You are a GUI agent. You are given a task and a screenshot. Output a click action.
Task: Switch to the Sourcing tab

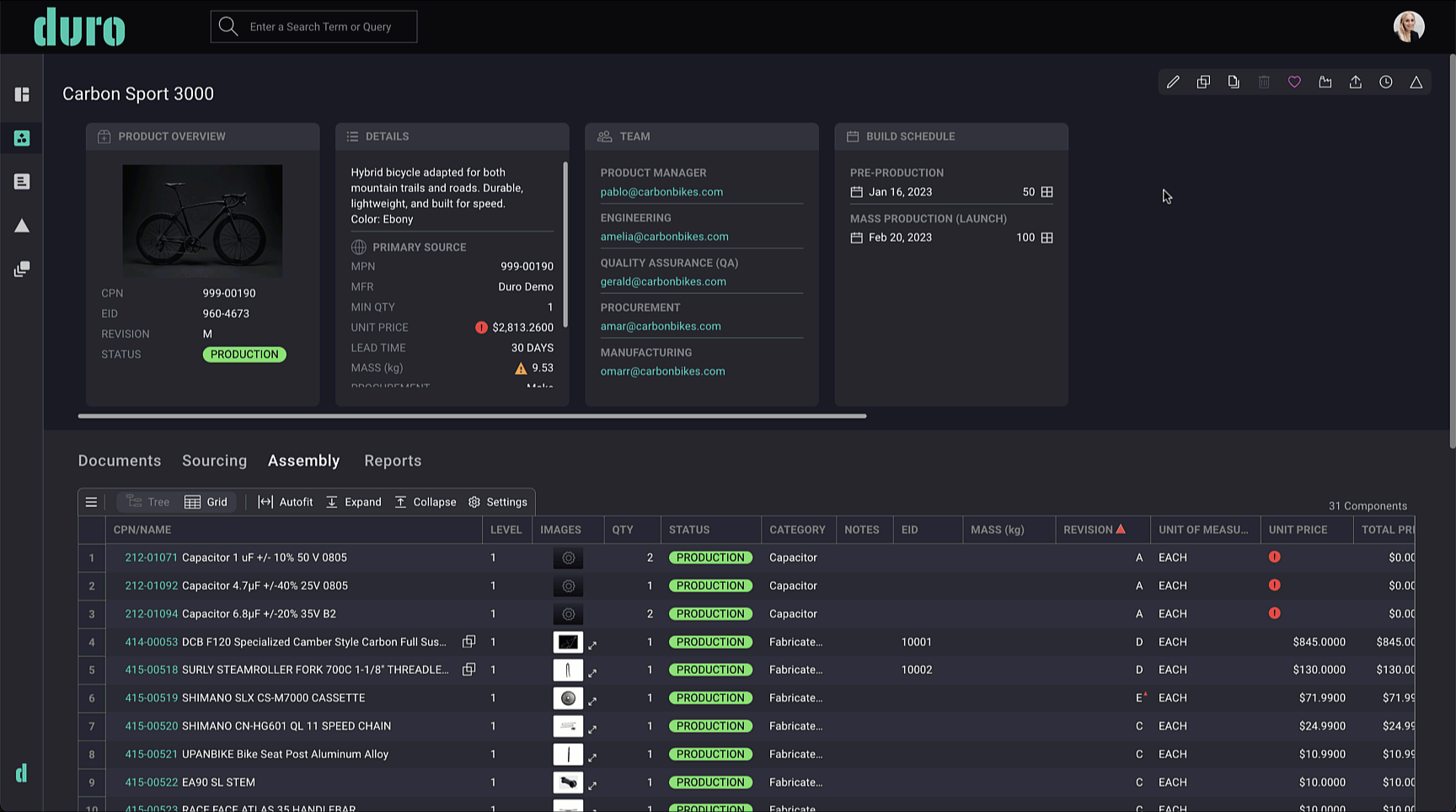point(214,461)
